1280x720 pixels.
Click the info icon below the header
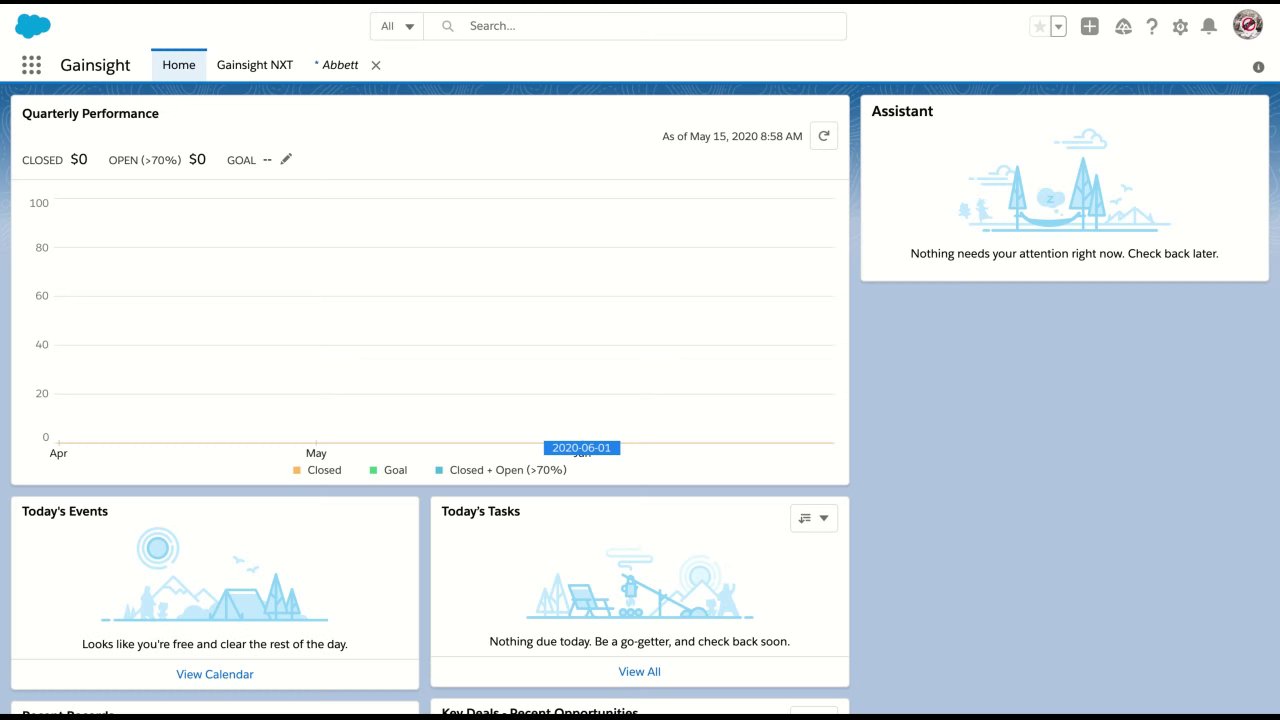pyautogui.click(x=1258, y=67)
